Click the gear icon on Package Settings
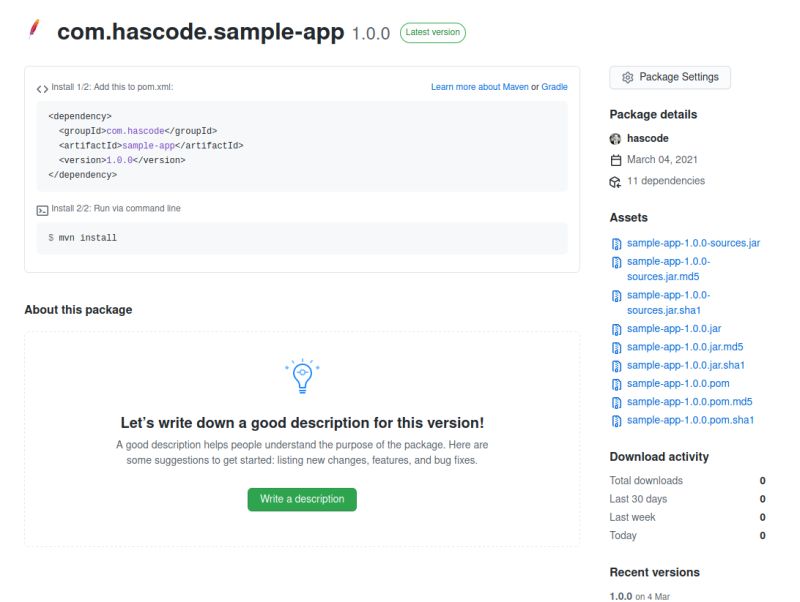800x602 pixels. click(x=629, y=77)
